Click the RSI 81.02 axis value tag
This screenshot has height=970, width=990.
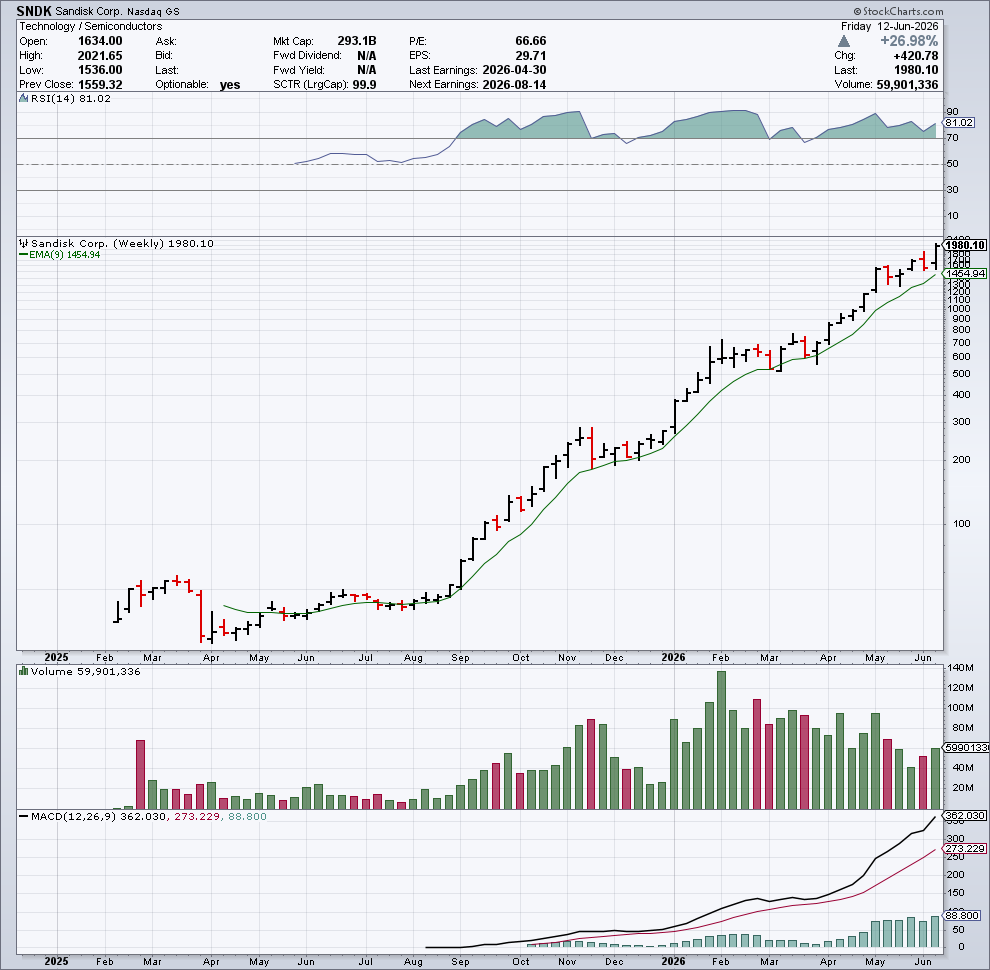(958, 123)
